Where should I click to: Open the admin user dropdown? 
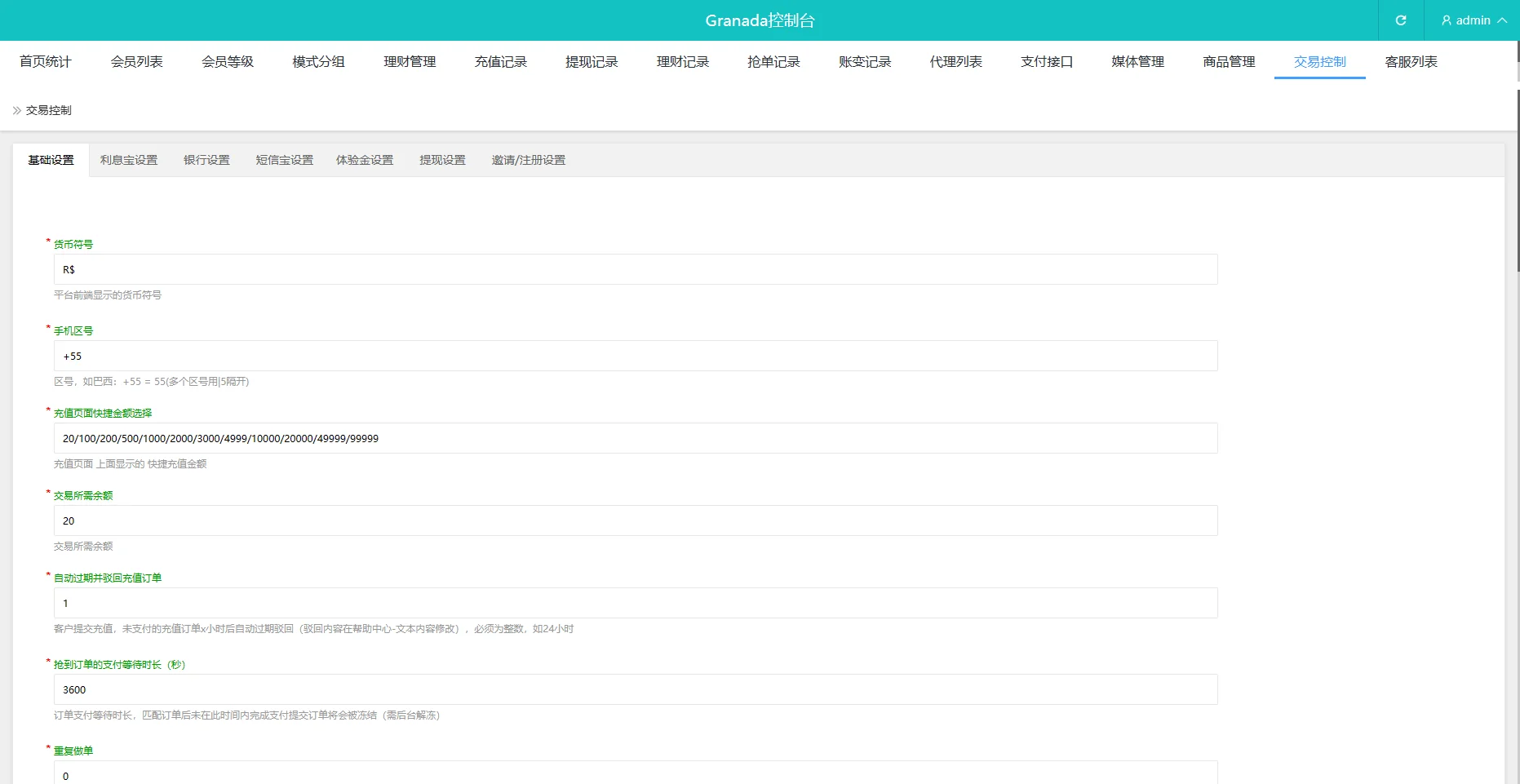coord(1473,20)
